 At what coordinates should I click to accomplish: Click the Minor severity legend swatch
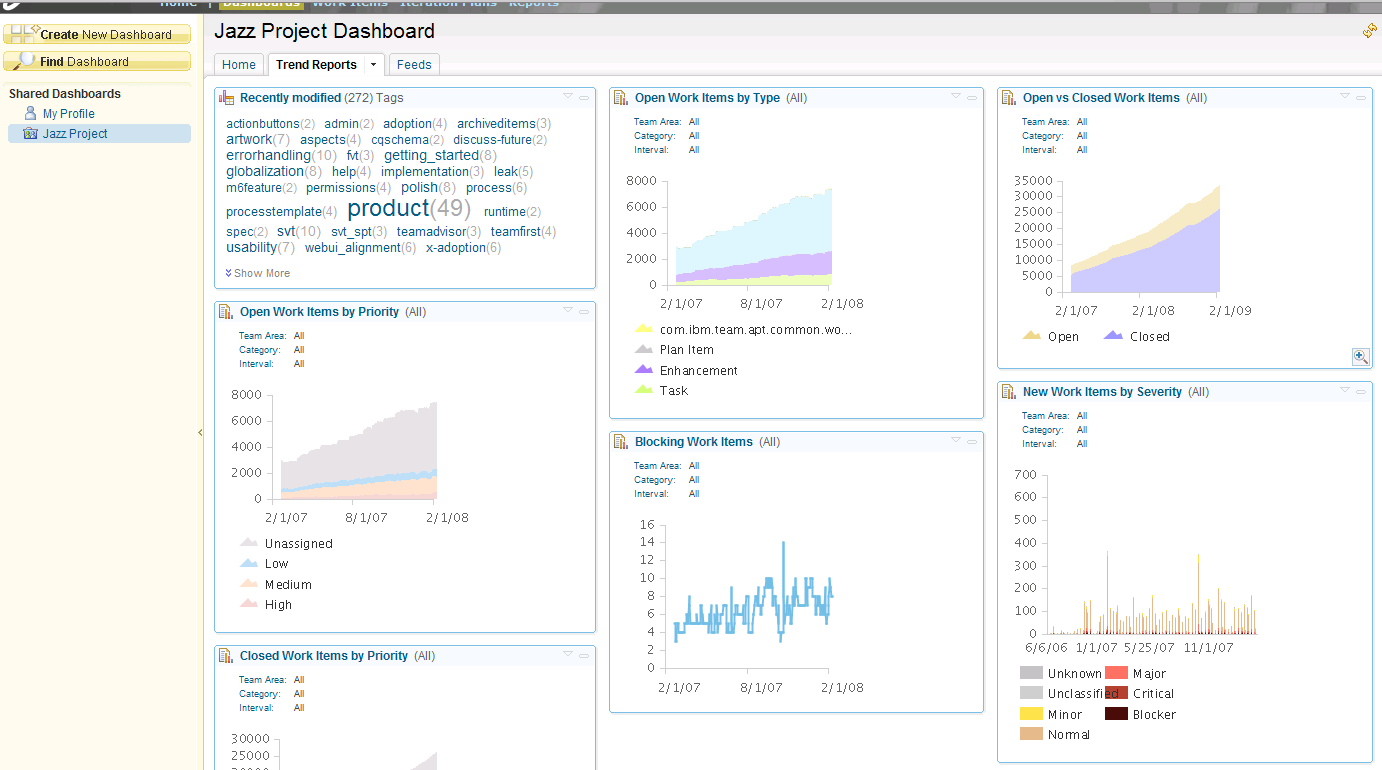[1031, 714]
